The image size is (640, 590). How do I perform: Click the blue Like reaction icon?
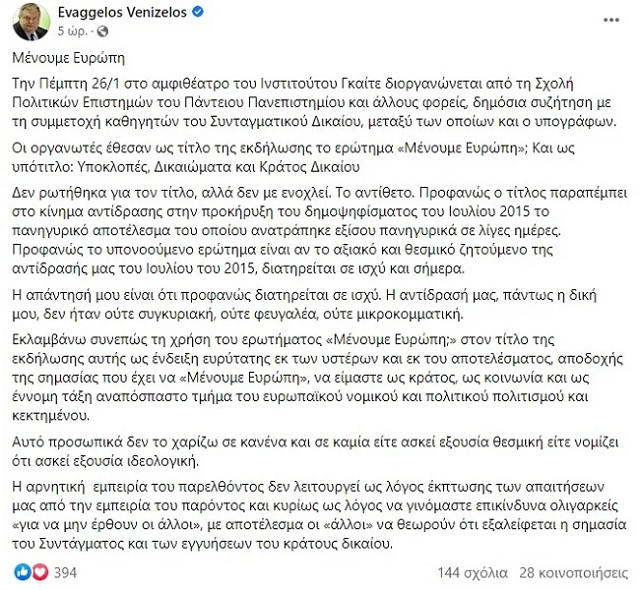pos(22,571)
